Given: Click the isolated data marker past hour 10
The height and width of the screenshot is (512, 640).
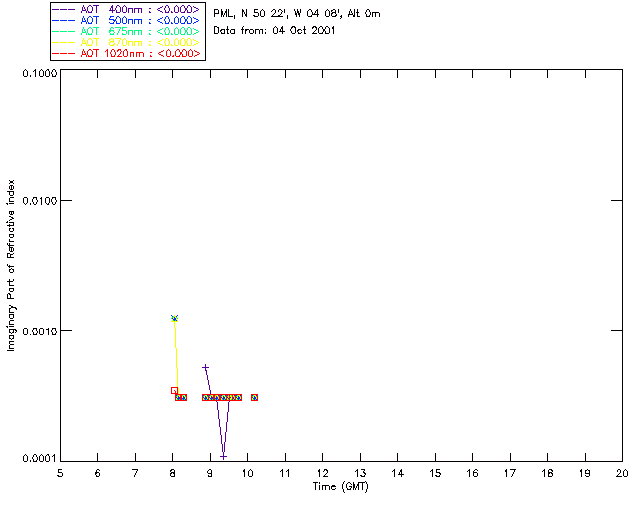Looking at the screenshot, I should tap(254, 397).
